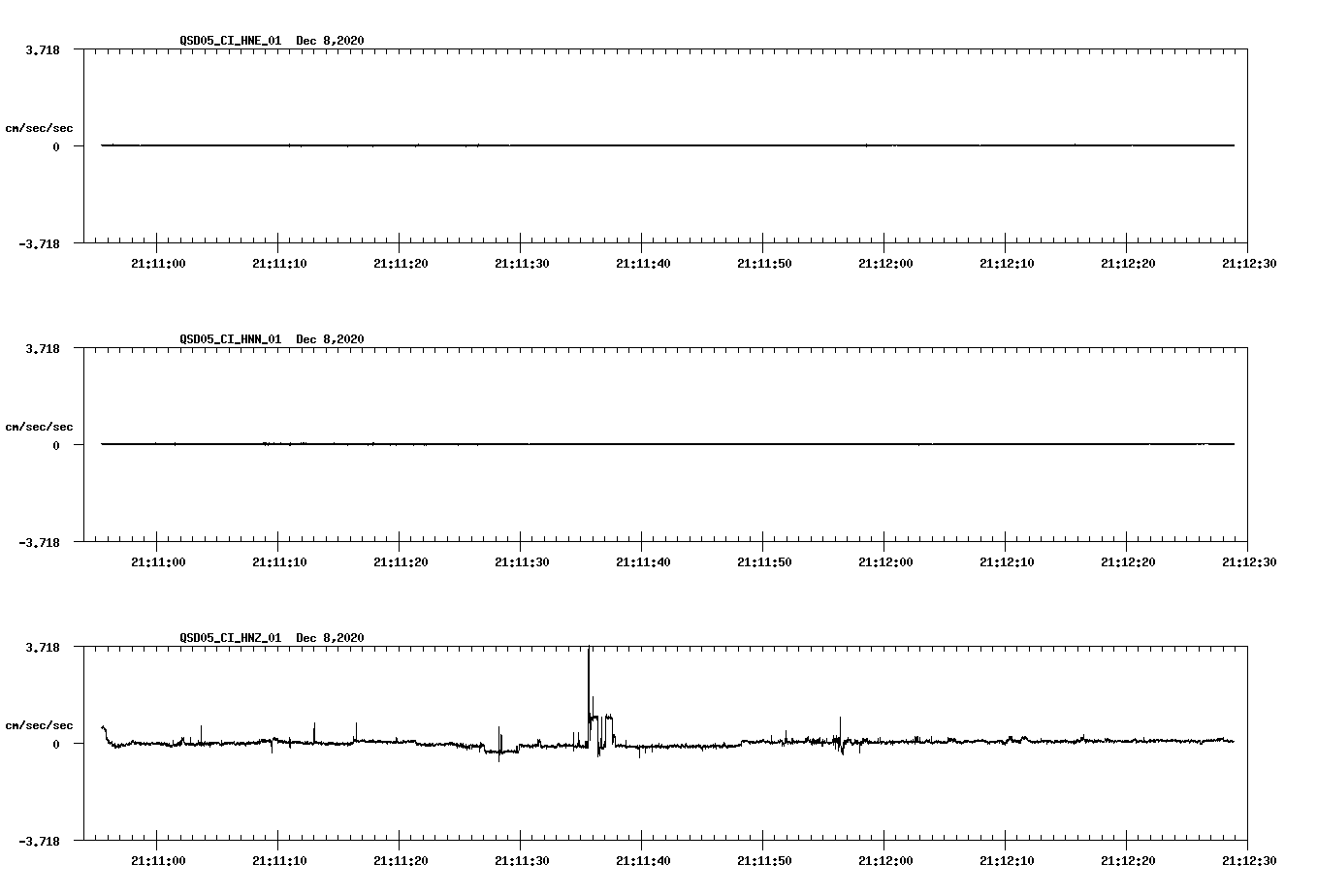This screenshot has width=1317, height=896.
Task: Select the cm/sec/sec unit label on middle plot
Action: [41, 426]
